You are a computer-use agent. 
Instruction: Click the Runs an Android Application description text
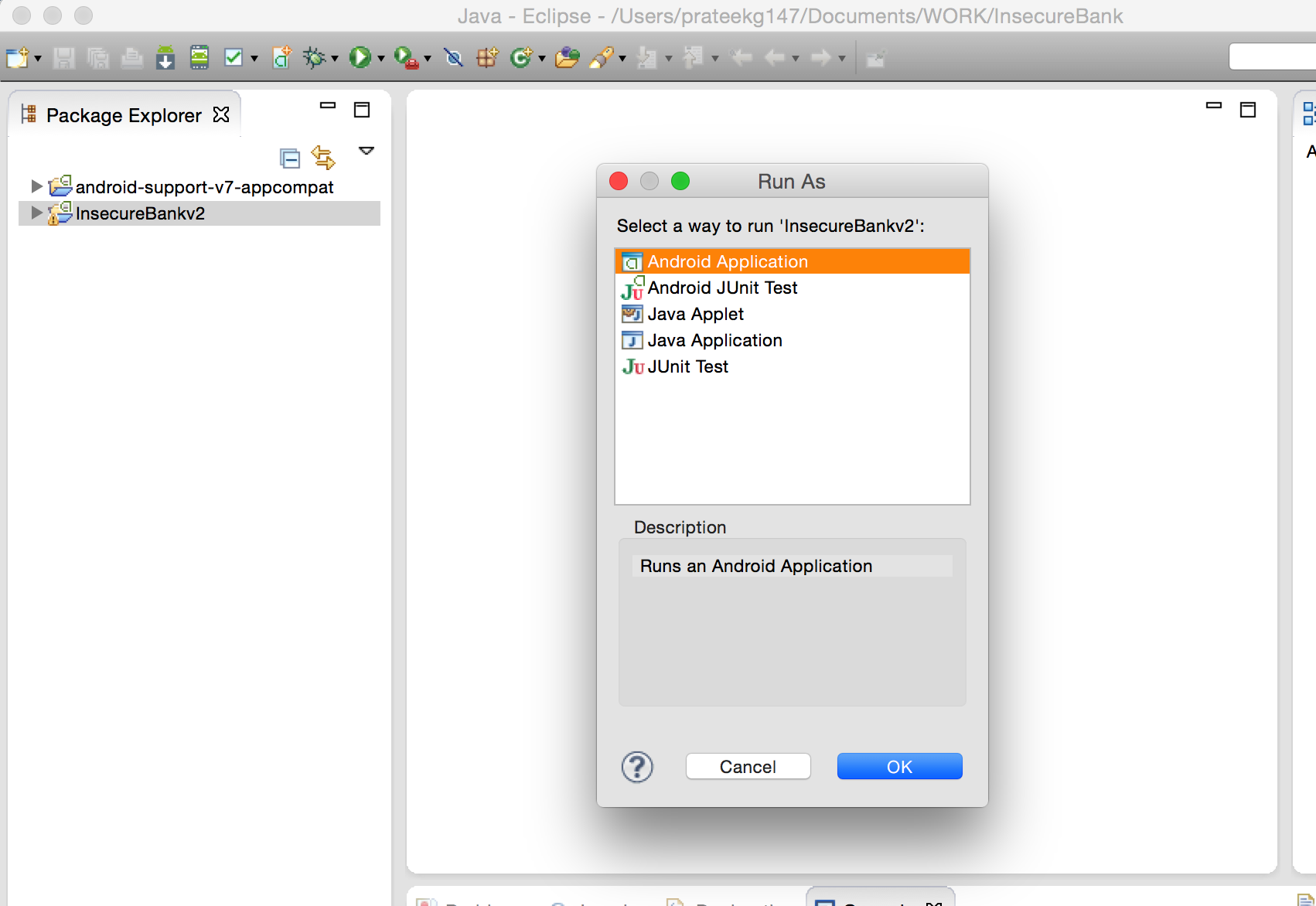tap(756, 566)
